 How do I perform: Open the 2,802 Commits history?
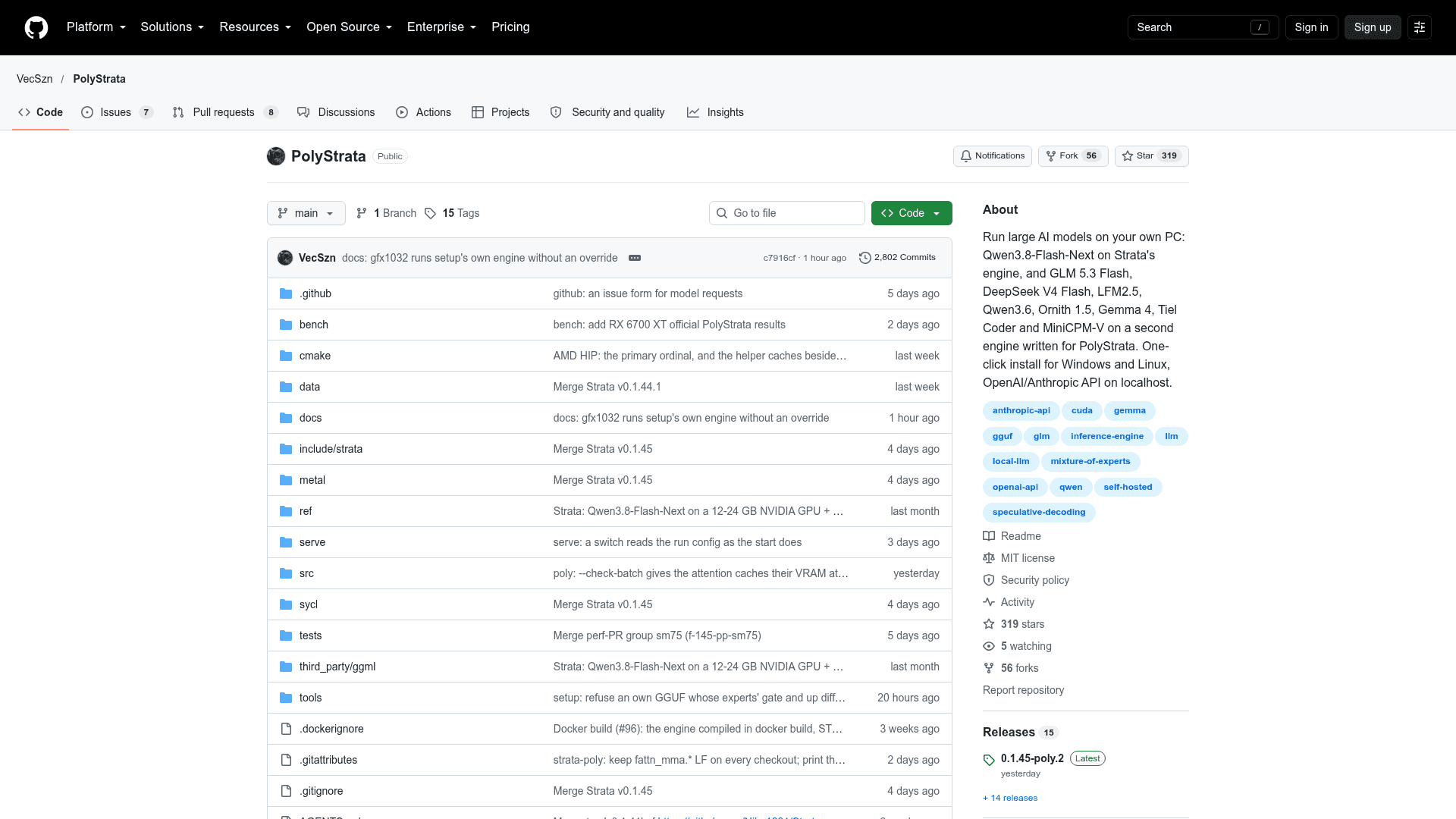coord(897,258)
